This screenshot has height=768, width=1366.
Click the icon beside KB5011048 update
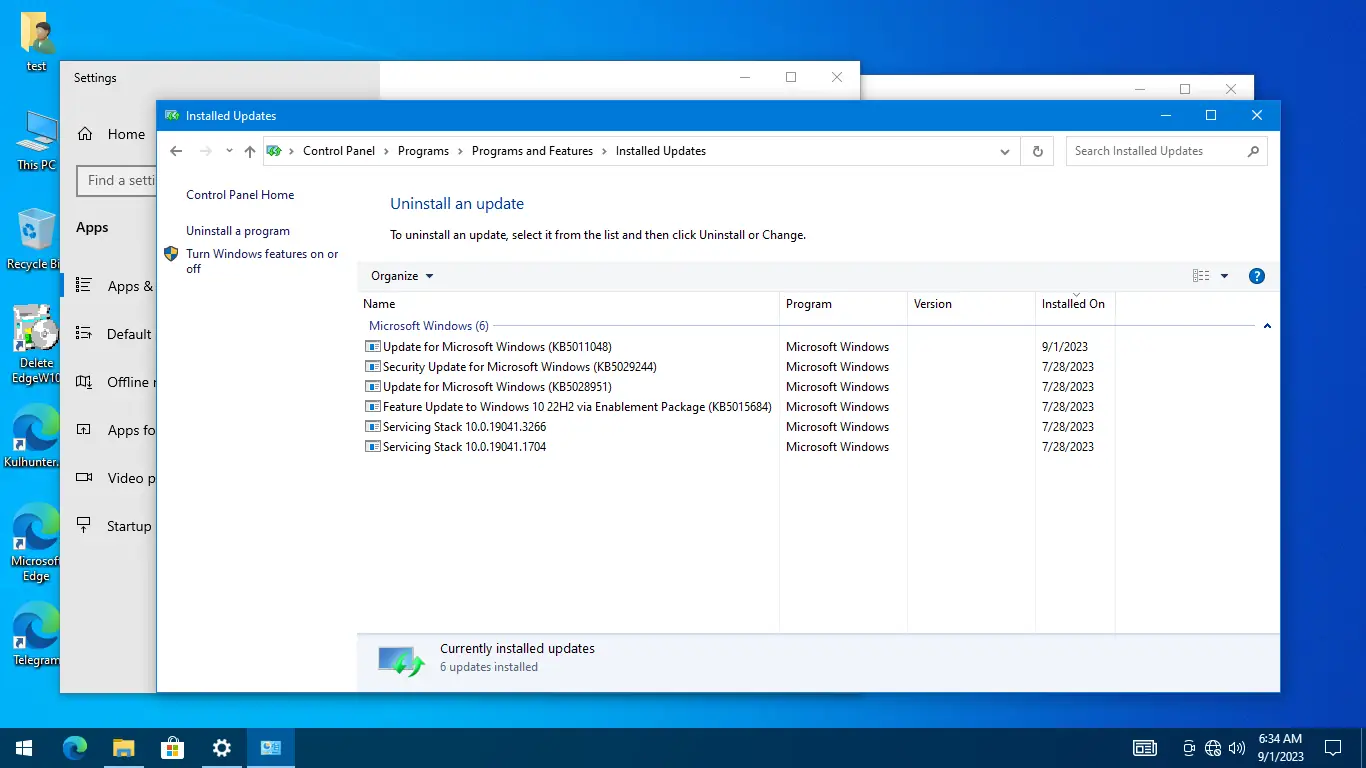click(373, 347)
